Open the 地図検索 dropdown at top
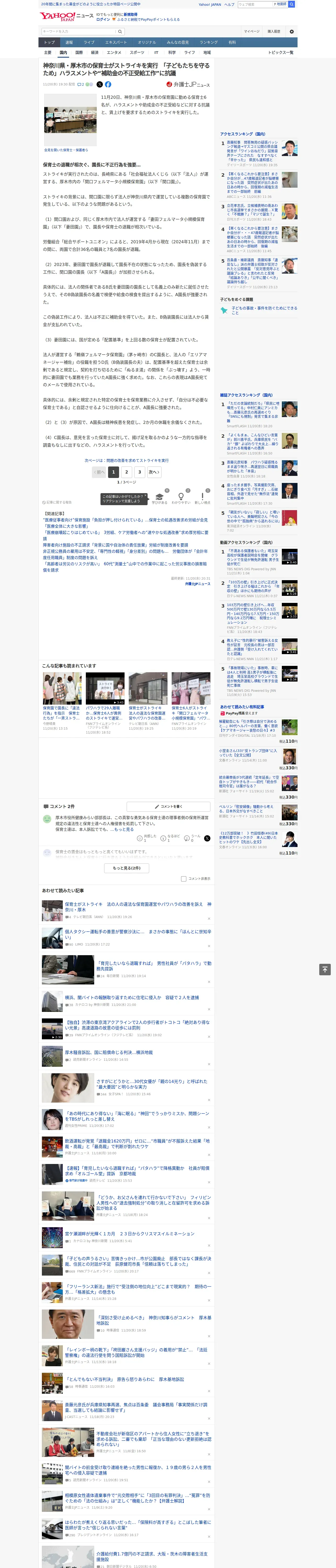Screen dimensions: 336x1568 tap(281, 4)
